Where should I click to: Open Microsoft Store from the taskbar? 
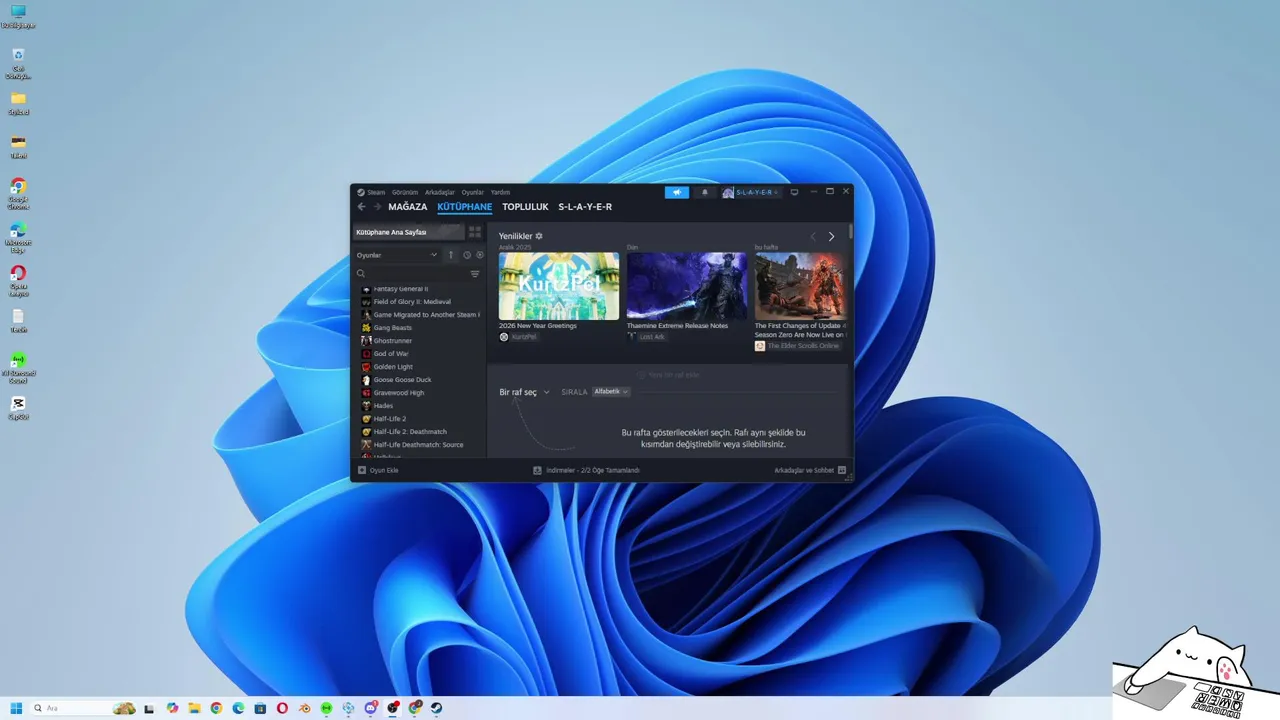click(x=260, y=708)
